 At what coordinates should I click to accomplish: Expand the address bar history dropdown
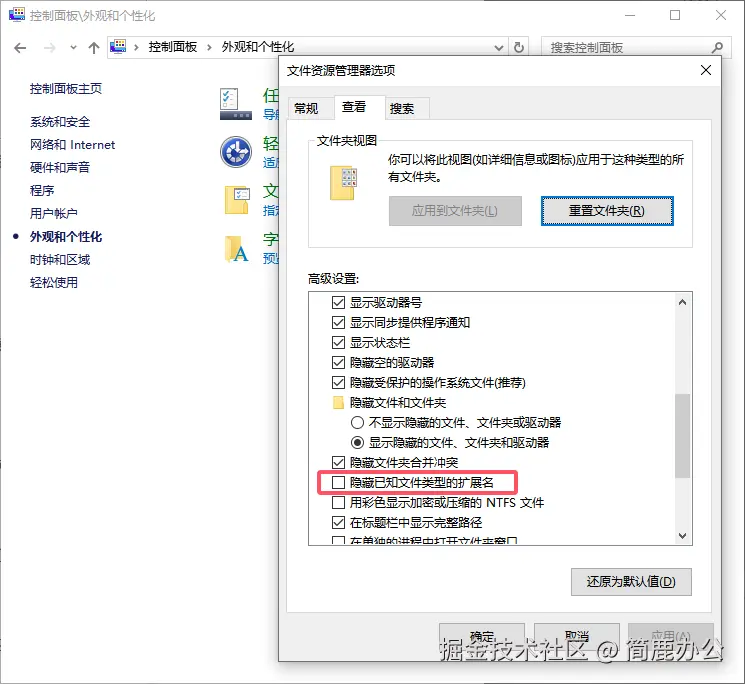pyautogui.click(x=498, y=48)
